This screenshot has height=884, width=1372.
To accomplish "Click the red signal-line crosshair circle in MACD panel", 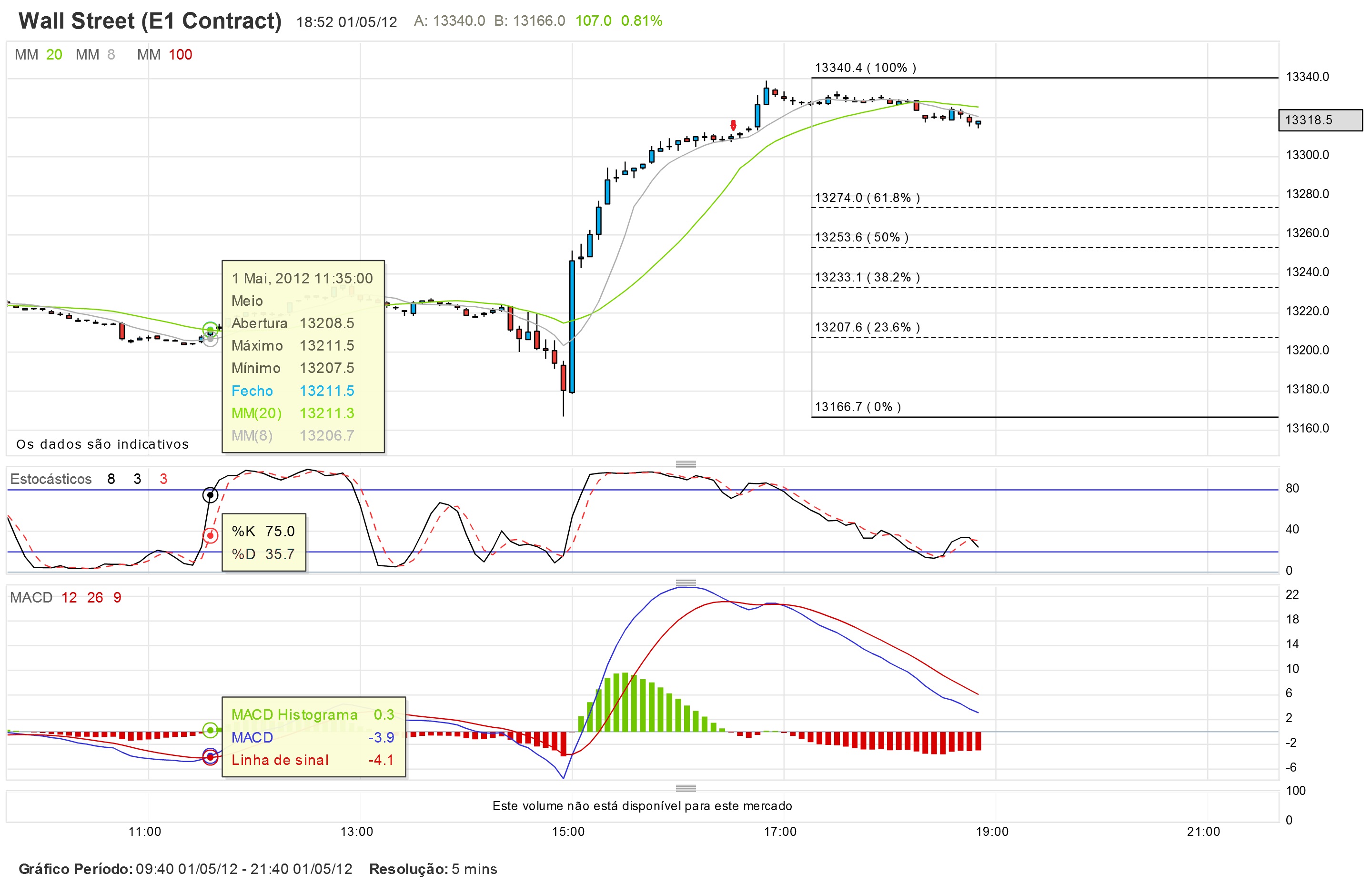I will click(x=211, y=757).
